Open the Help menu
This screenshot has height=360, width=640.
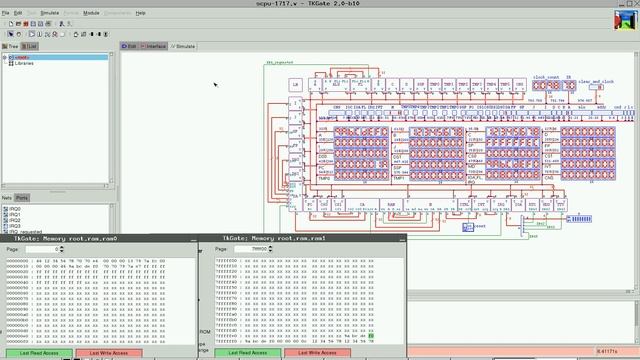click(x=140, y=13)
